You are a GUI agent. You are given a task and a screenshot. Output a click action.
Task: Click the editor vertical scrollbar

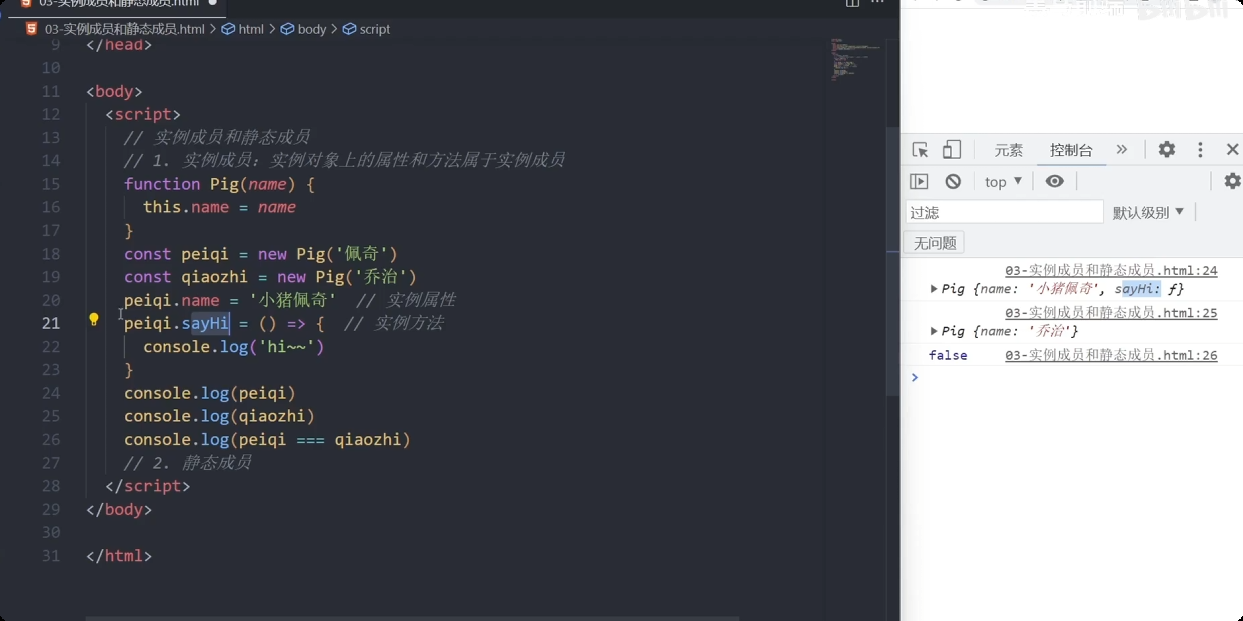click(892, 260)
